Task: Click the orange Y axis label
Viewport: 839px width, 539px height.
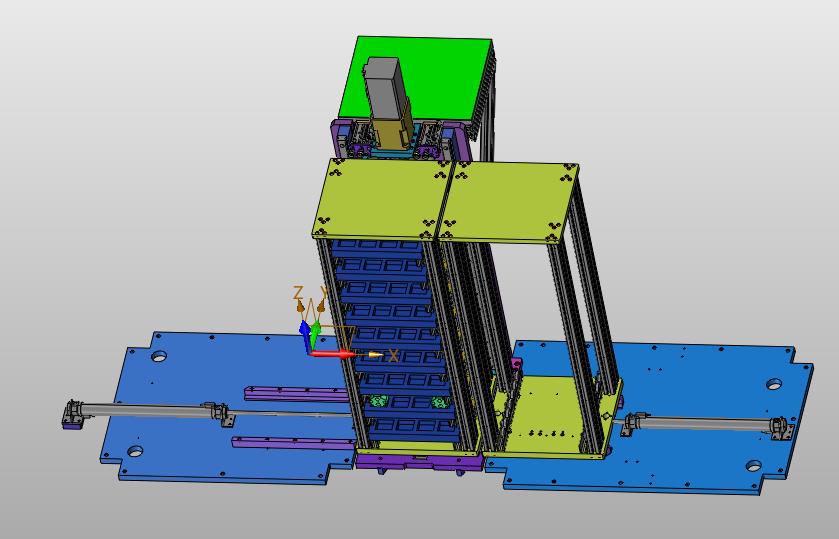Action: tap(323, 292)
